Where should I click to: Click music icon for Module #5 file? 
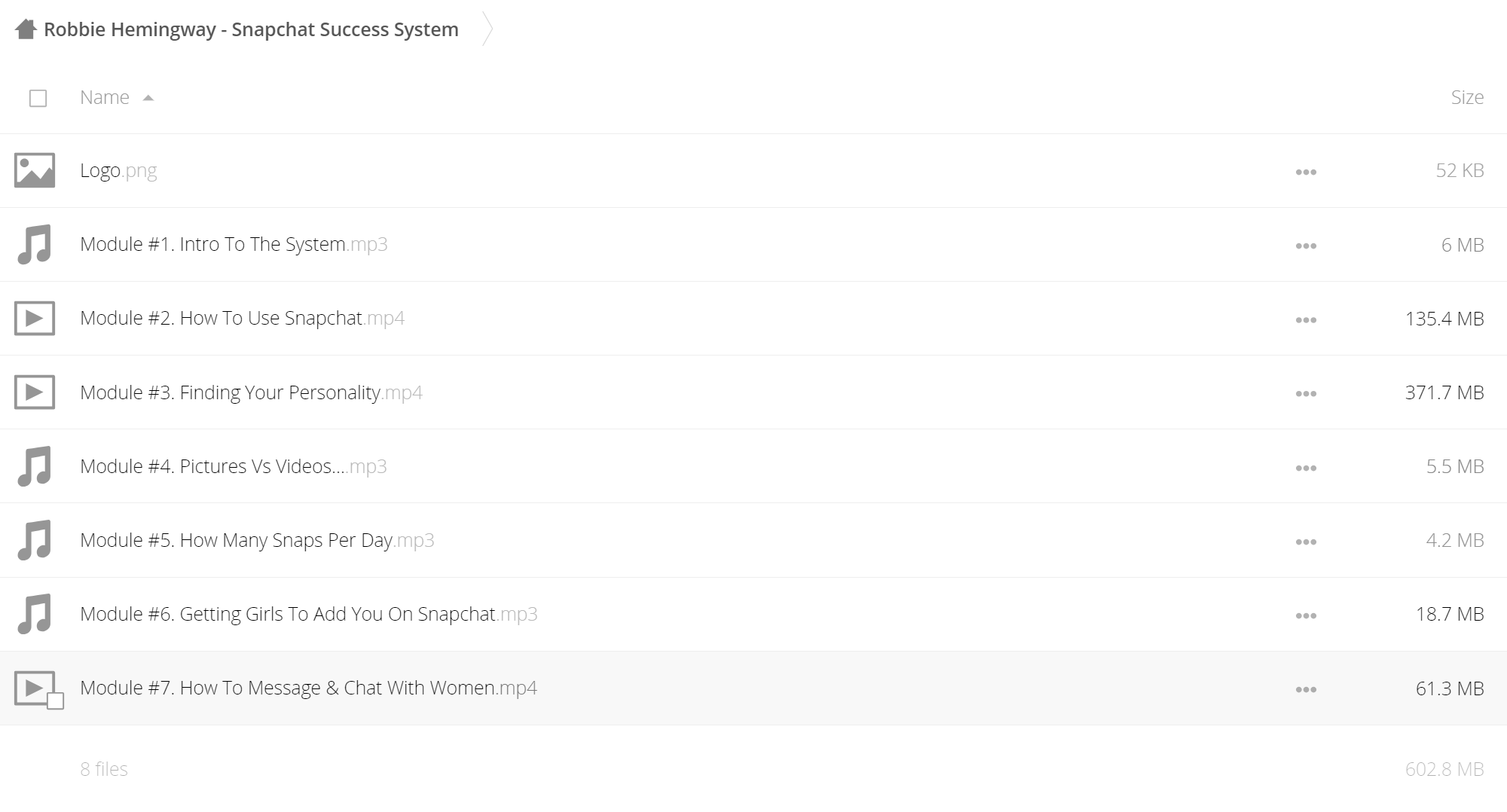35,540
